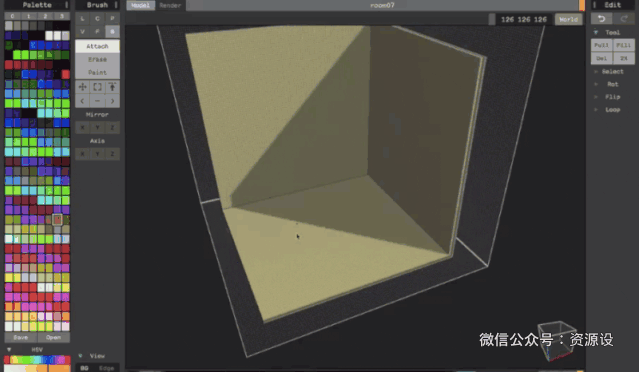
Task: Open palette tab 3
Action: click(62, 16)
